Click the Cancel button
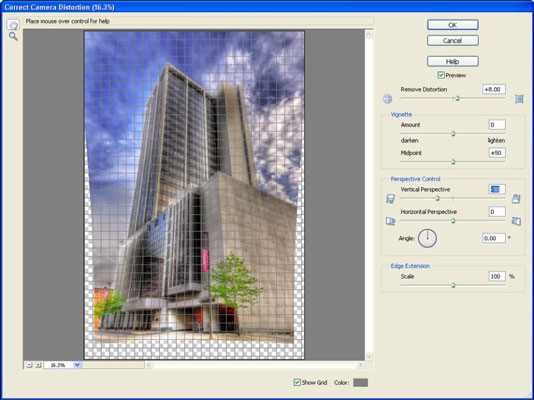The image size is (534, 400). pos(453,41)
